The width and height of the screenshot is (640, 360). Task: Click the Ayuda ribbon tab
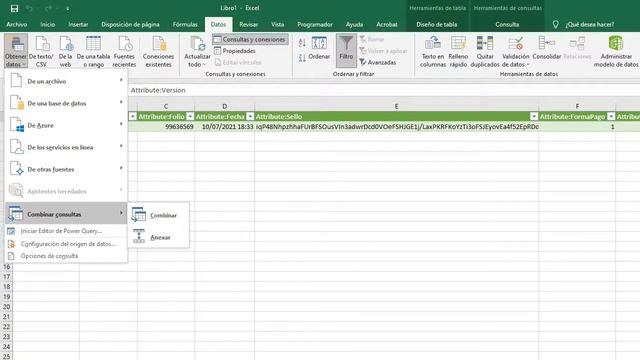point(354,24)
